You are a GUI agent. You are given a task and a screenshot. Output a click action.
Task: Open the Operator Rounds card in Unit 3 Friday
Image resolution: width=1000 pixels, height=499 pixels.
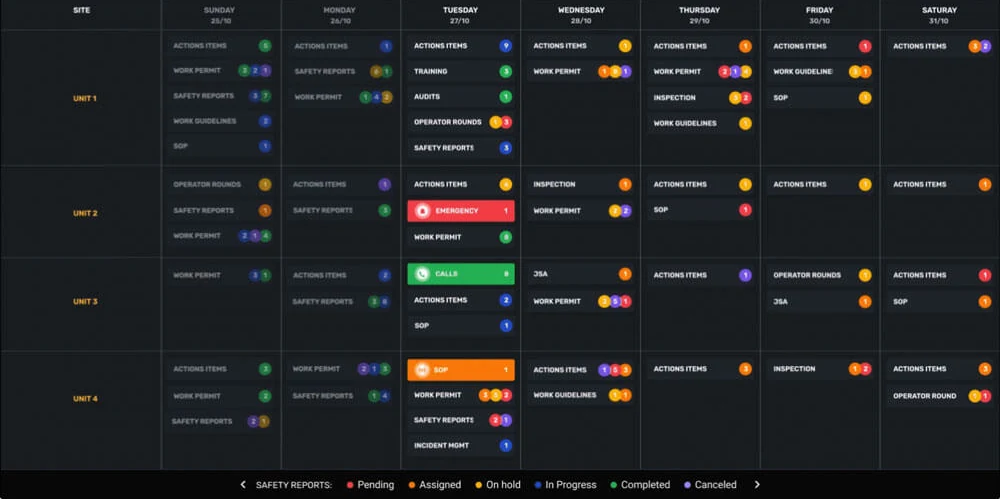(x=821, y=275)
